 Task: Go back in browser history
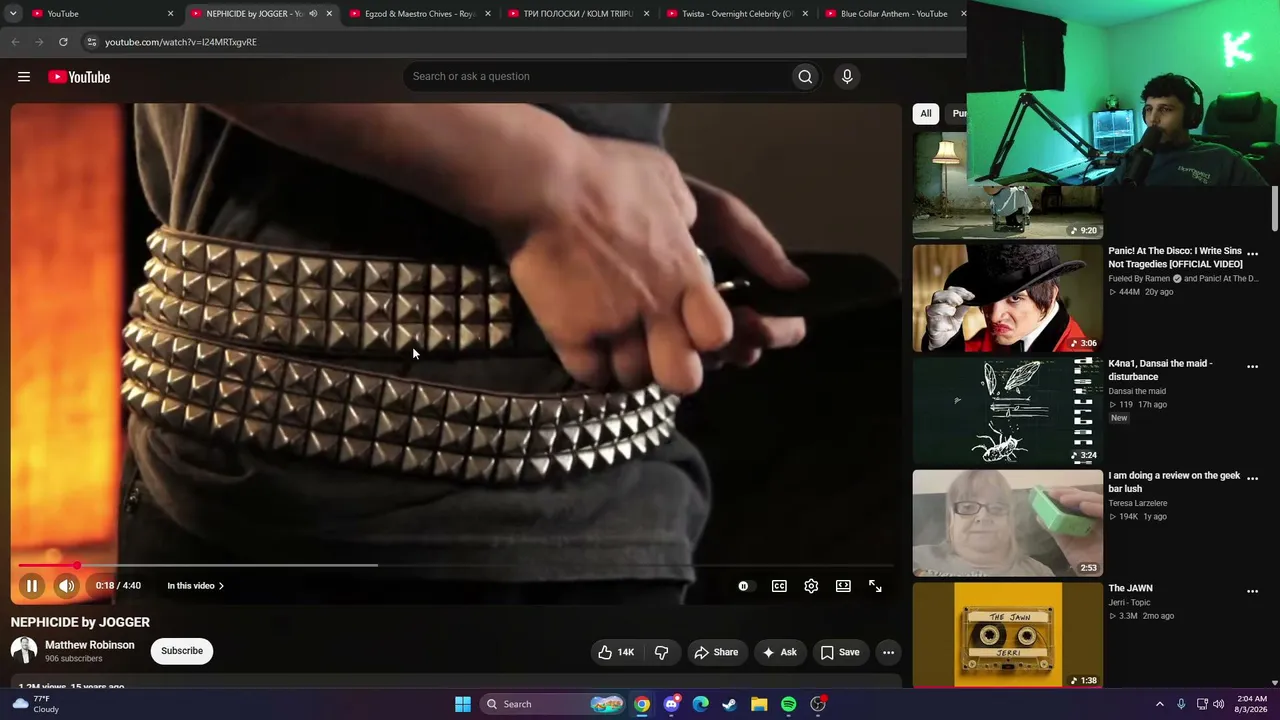(x=15, y=42)
